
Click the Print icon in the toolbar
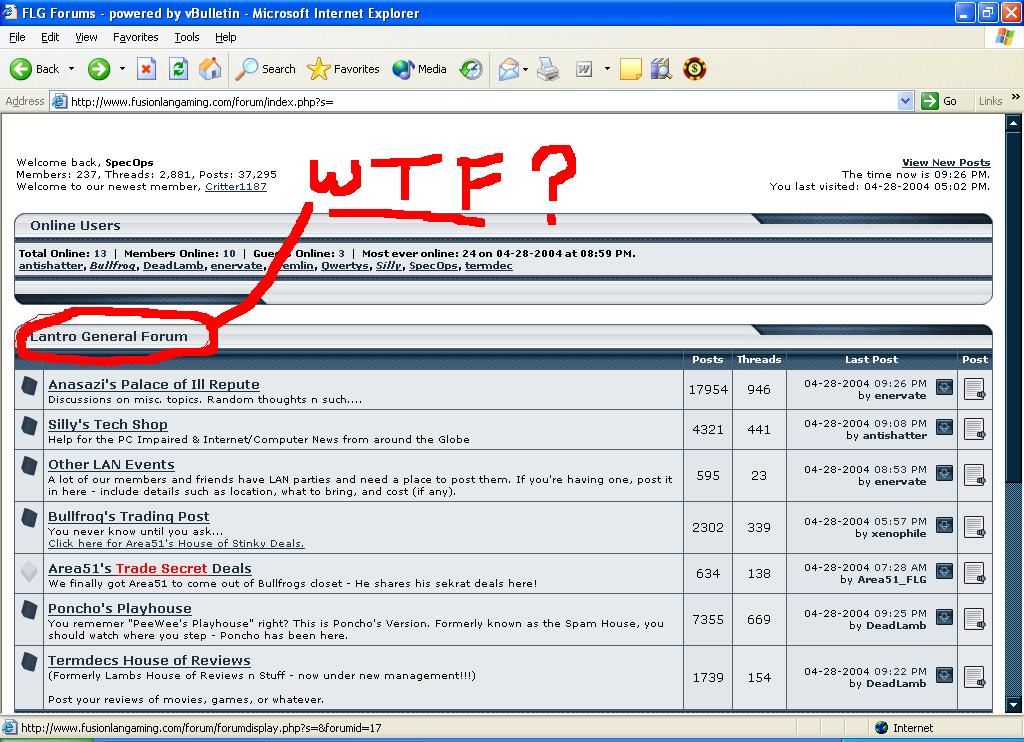tap(547, 69)
